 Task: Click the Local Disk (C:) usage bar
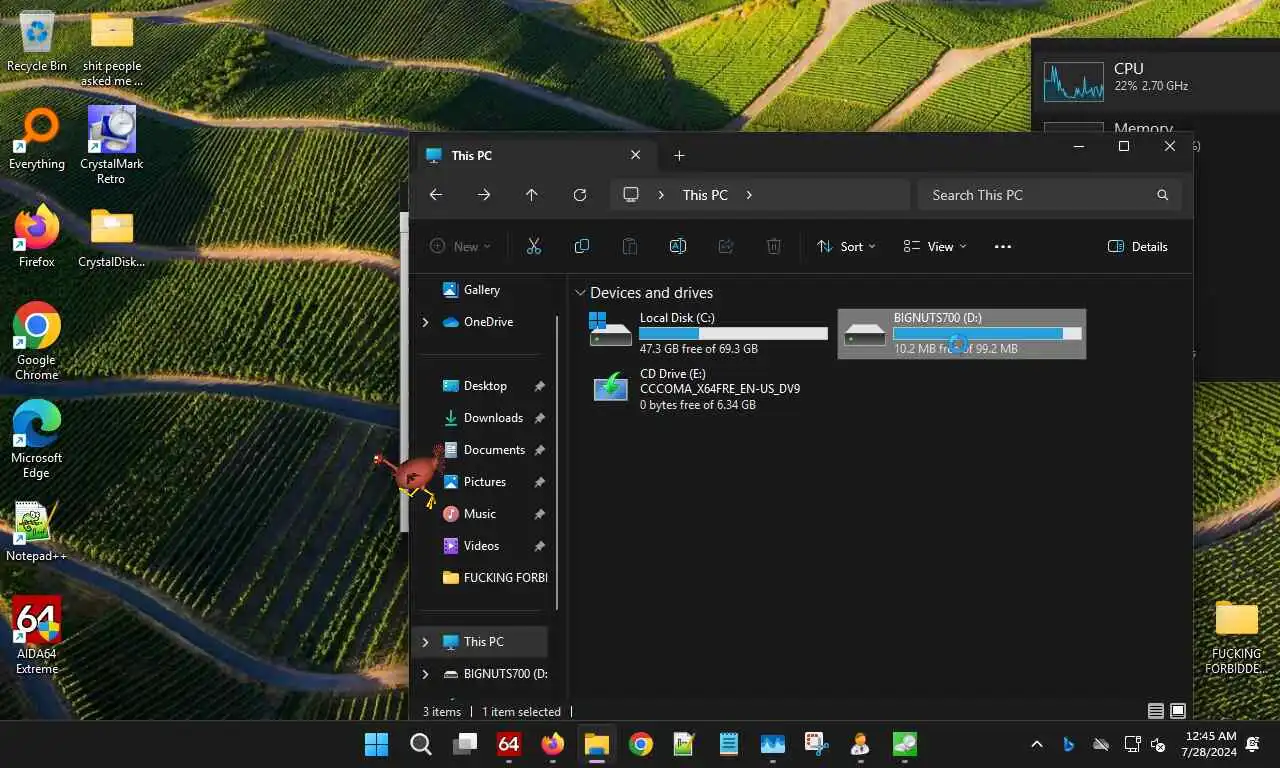(733, 333)
